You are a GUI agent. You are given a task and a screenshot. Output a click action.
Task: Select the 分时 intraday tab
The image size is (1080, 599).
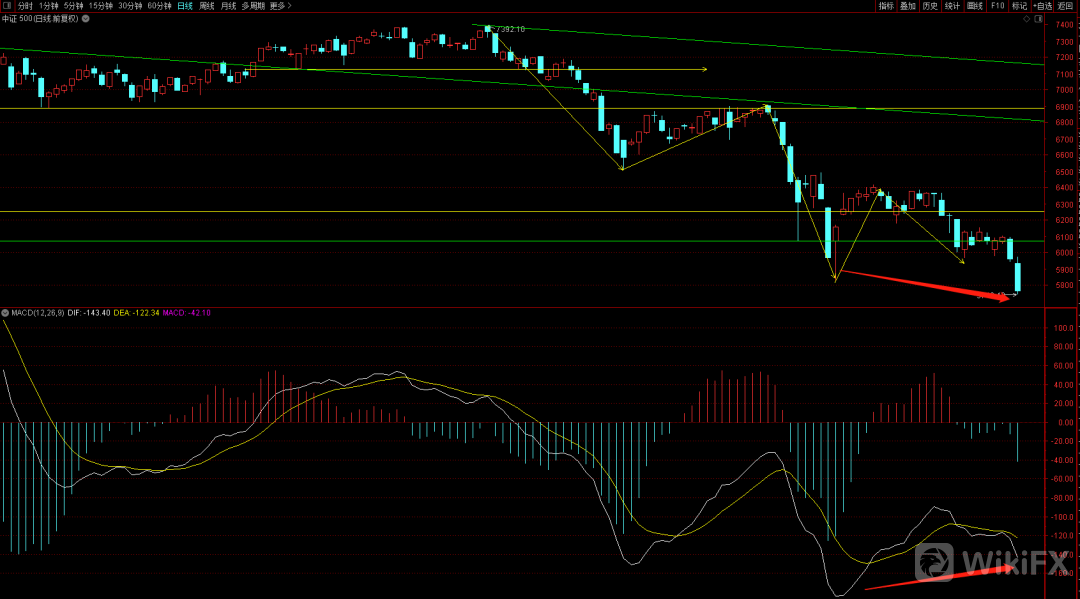click(25, 6)
